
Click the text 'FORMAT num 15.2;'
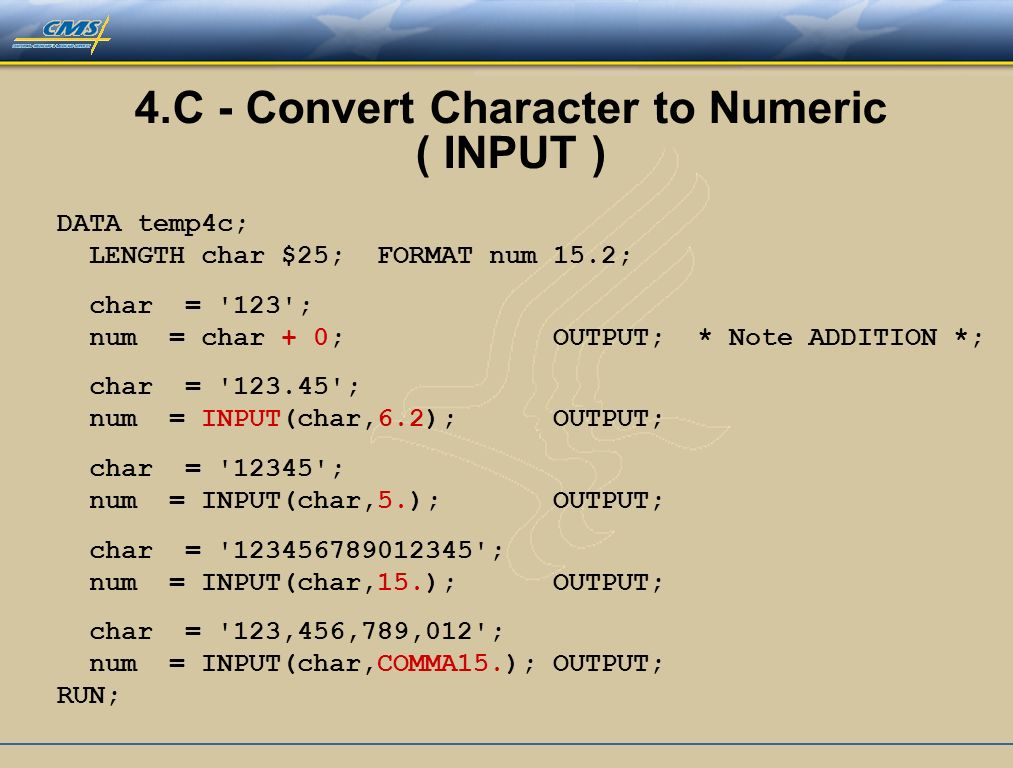pyautogui.click(x=504, y=256)
